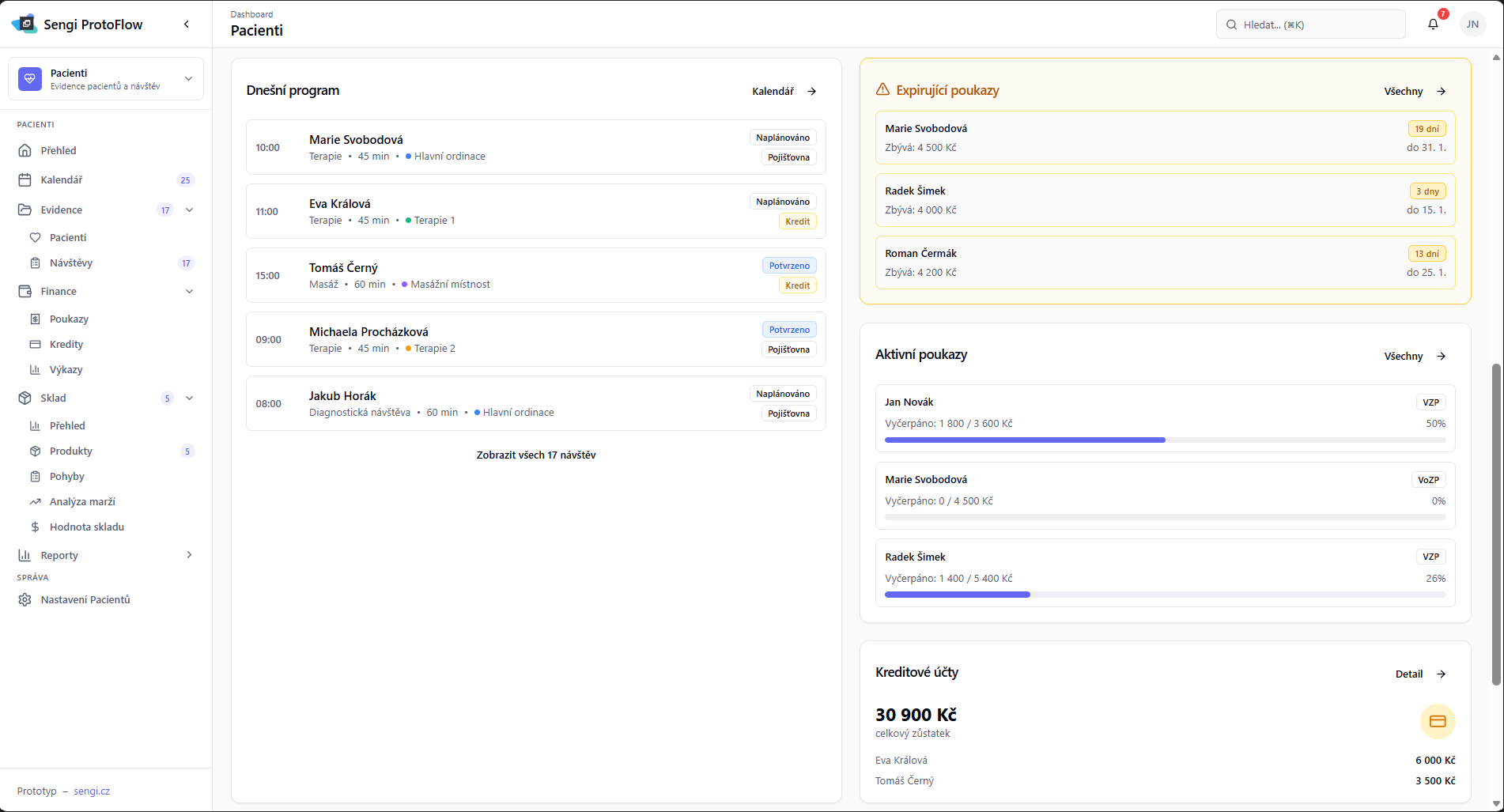The height and width of the screenshot is (812, 1504).
Task: Open Nastavení Pacientů gear icon
Action: pyautogui.click(x=25, y=599)
